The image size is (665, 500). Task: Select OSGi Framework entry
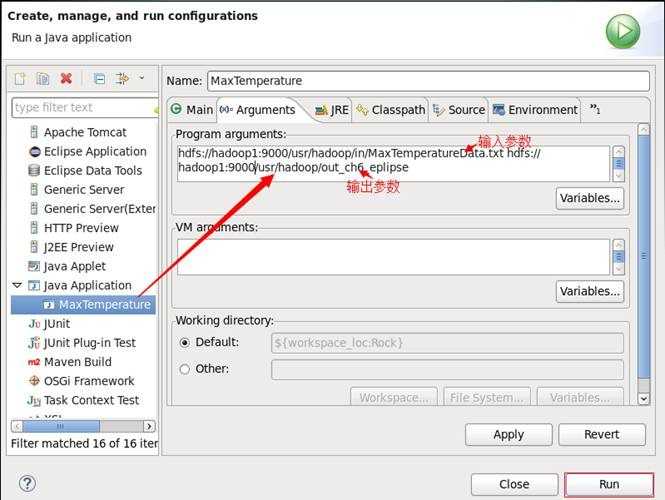tap(89, 381)
